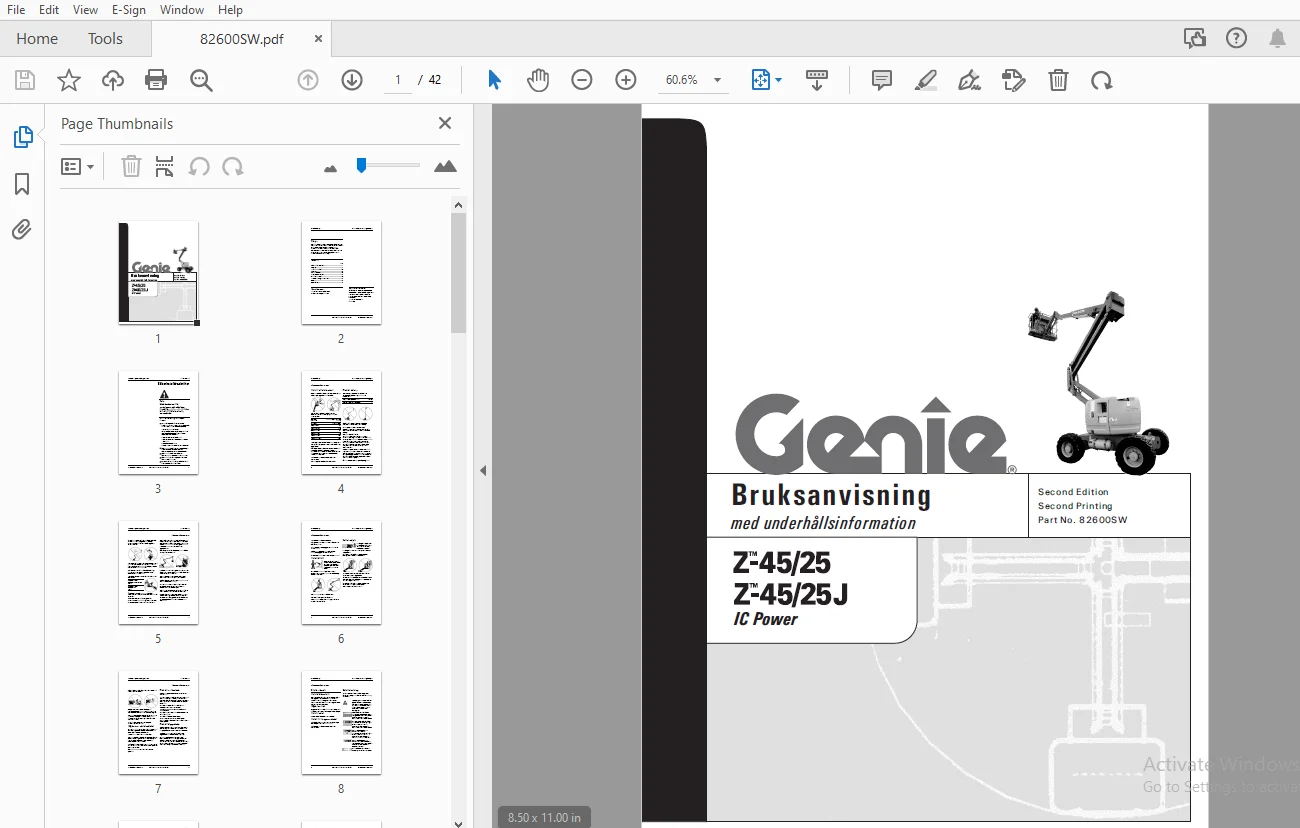1300x828 pixels.
Task: Switch to the Tools tab
Action: coord(105,38)
